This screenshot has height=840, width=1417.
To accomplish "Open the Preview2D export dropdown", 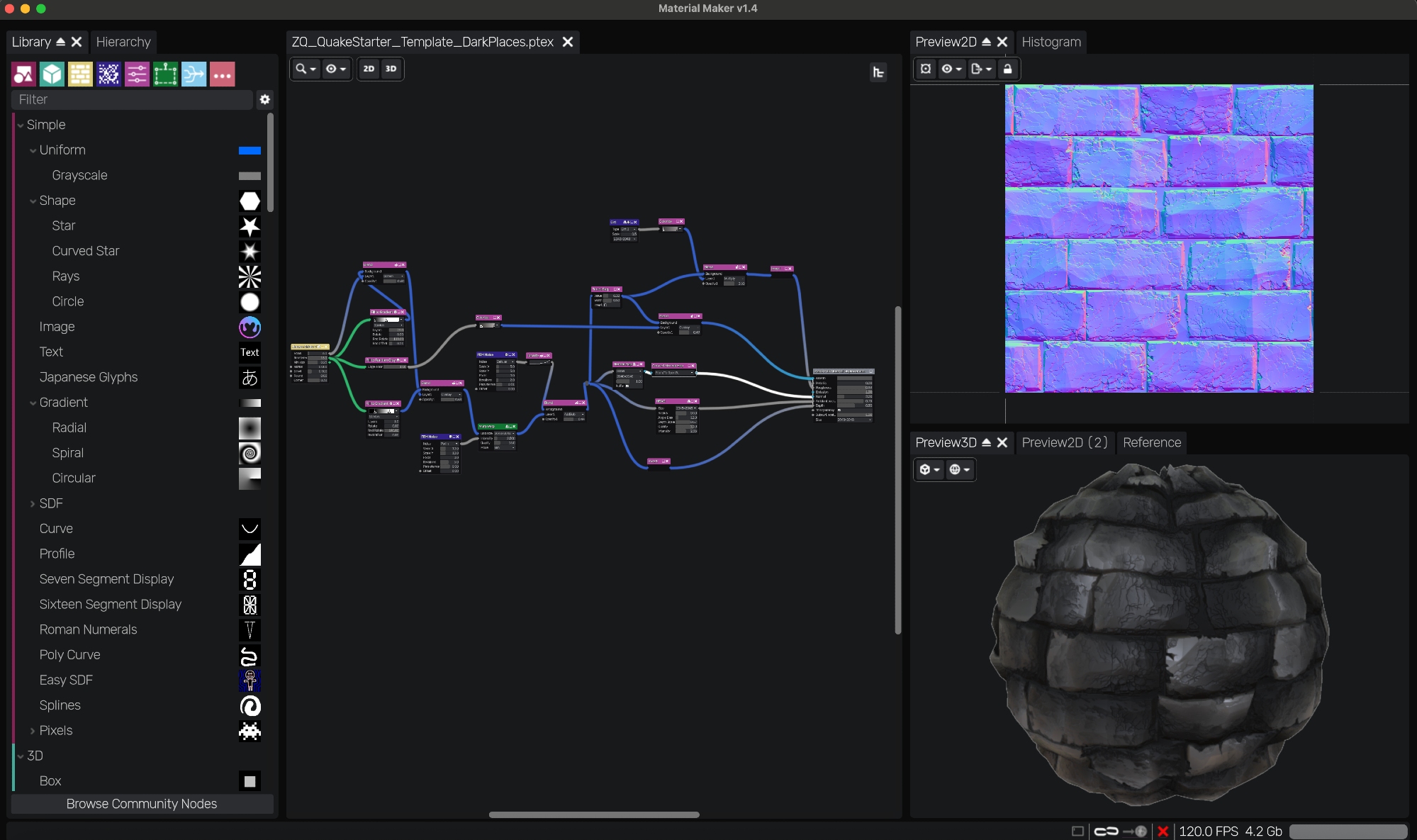I will (981, 69).
